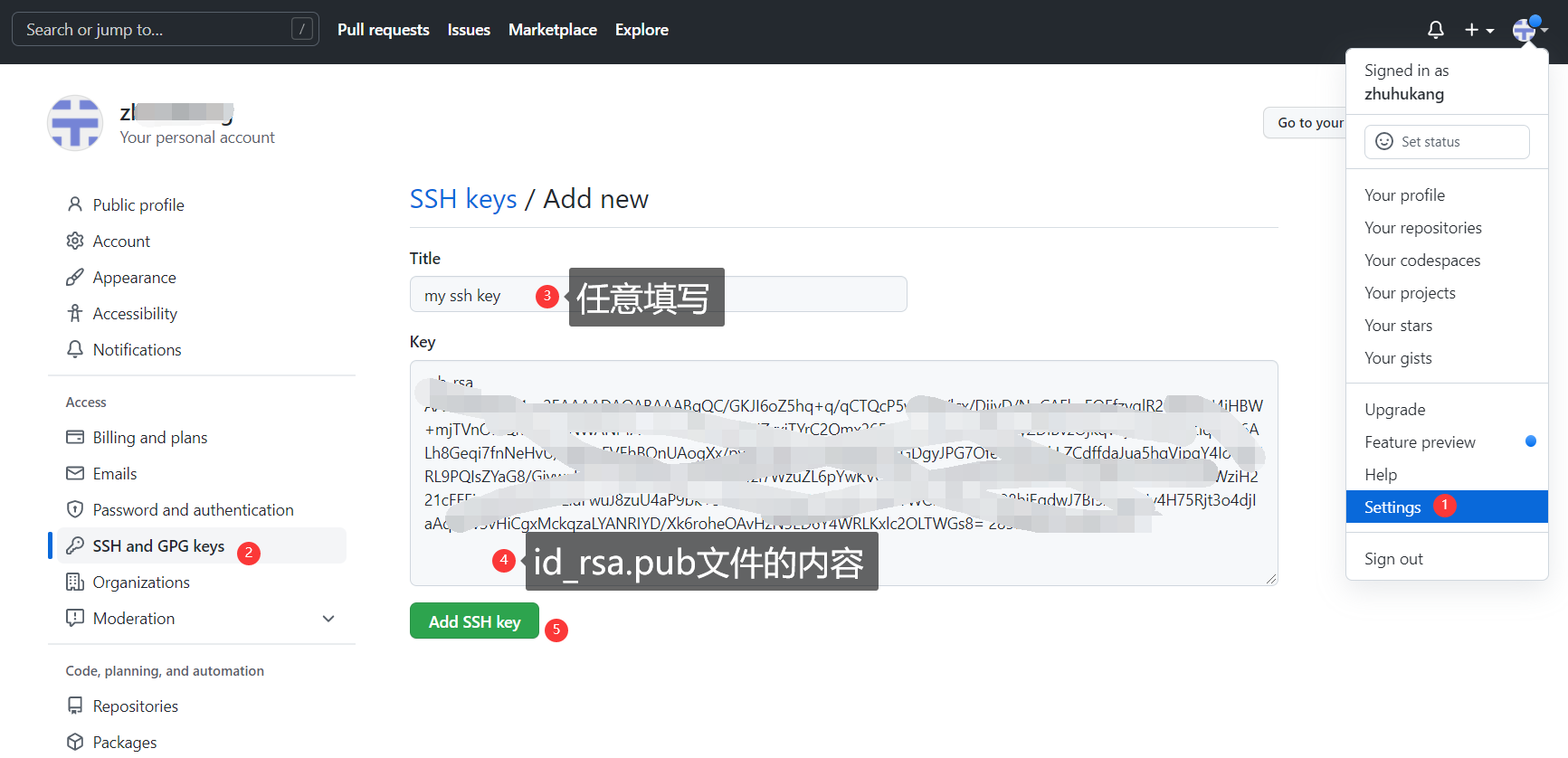This screenshot has width=1568, height=758.
Task: Click the Notifications bell icon in sidebar
Action: [75, 349]
